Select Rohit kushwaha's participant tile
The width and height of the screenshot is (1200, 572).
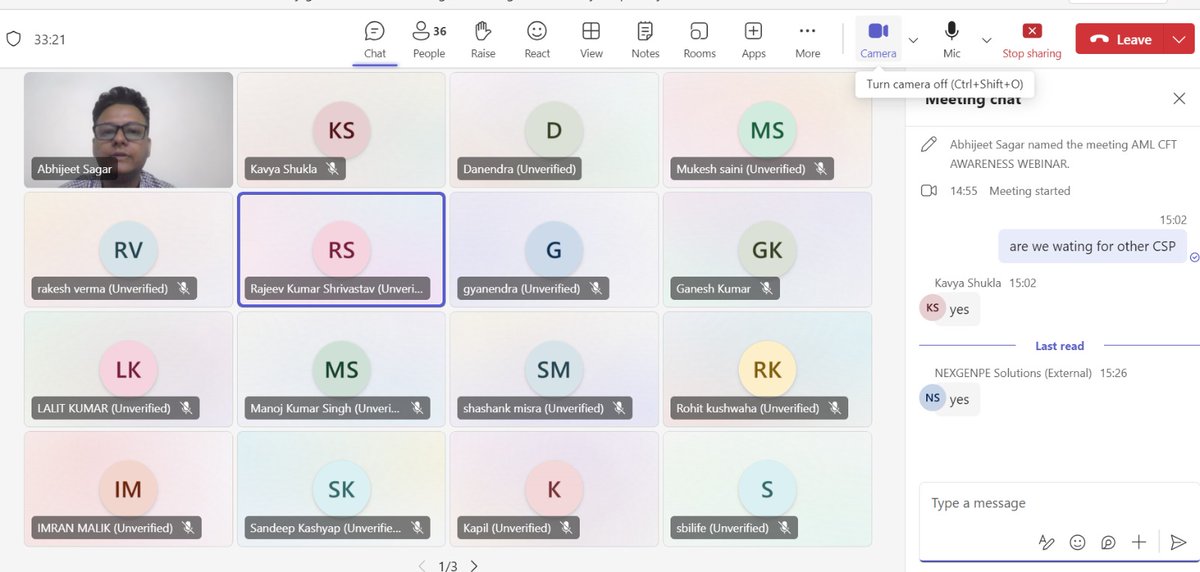pyautogui.click(x=767, y=369)
